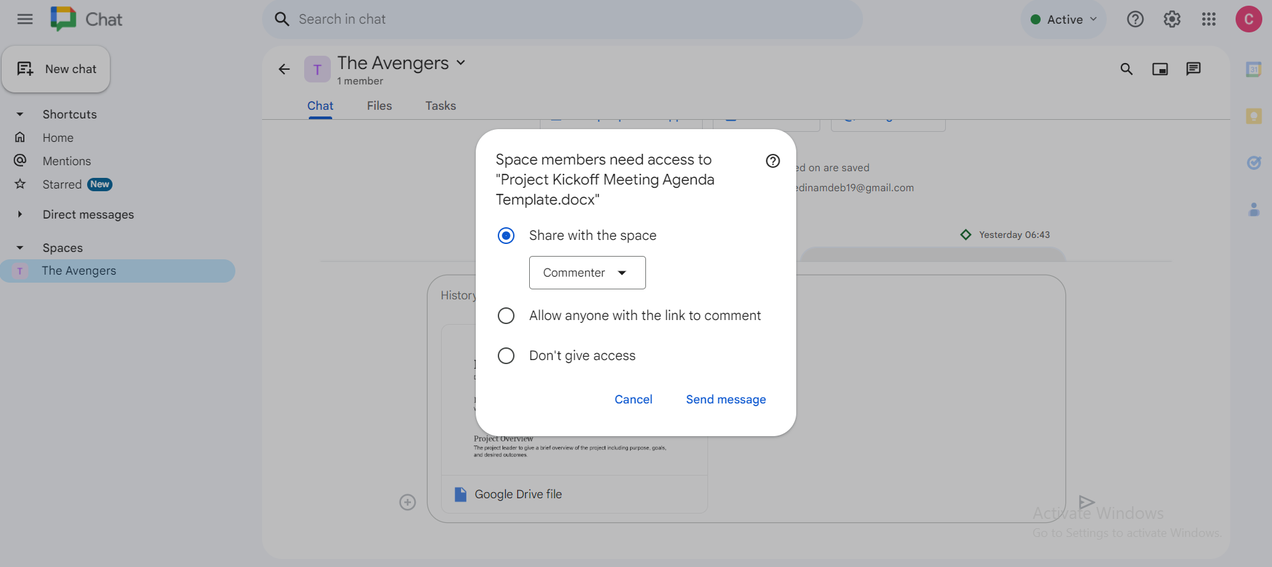This screenshot has width=1272, height=567.
Task: Click the help icon in share dialog
Action: [773, 161]
